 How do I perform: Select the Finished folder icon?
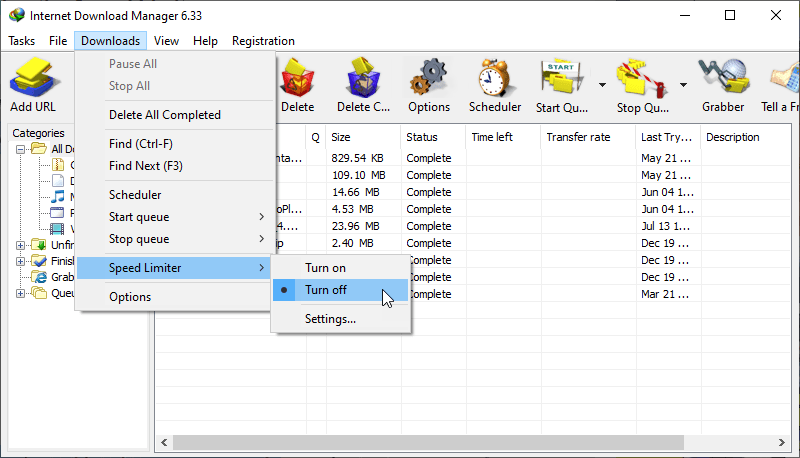click(39, 261)
